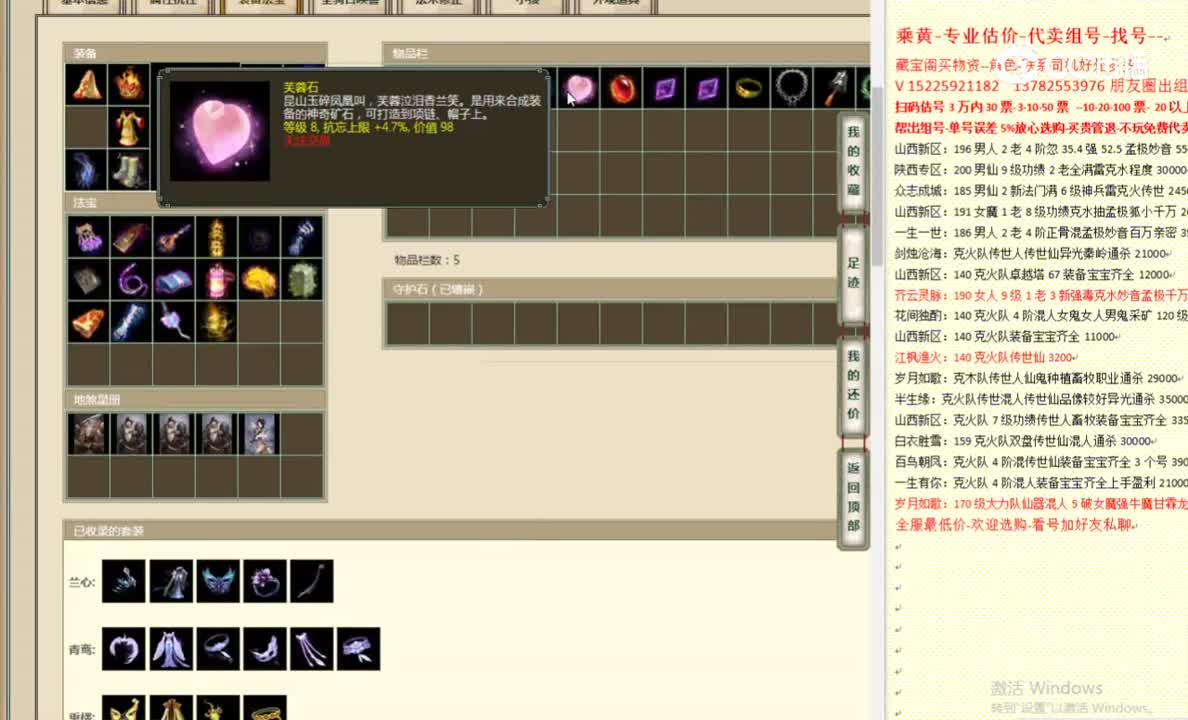Click the spear weapon in inventory

pyautogui.click(x=834, y=89)
